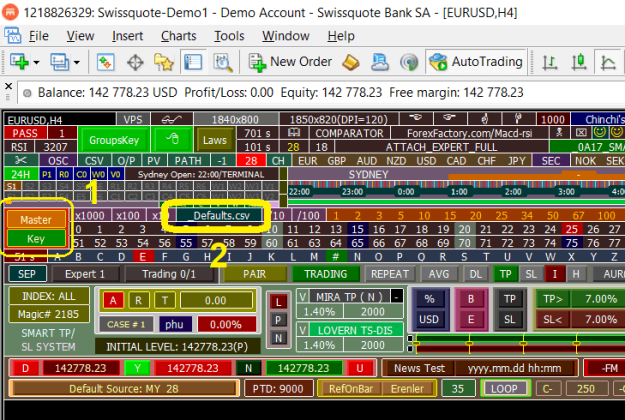Toggle the C0 button
This screenshot has width=625, height=420.
81,174
